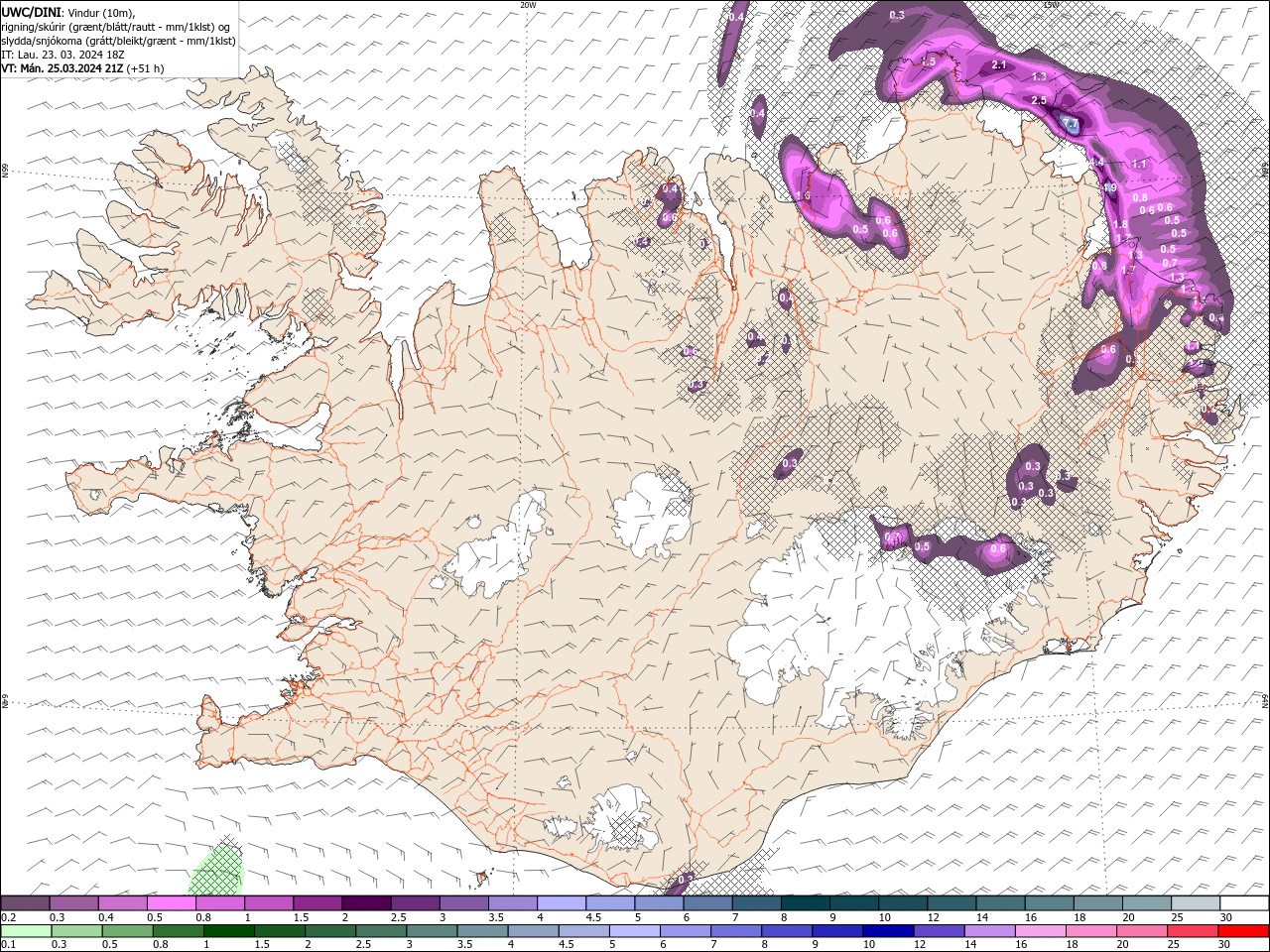Select the lower legend swatch labeled 25
This screenshot has width=1270, height=952.
click(1193, 931)
